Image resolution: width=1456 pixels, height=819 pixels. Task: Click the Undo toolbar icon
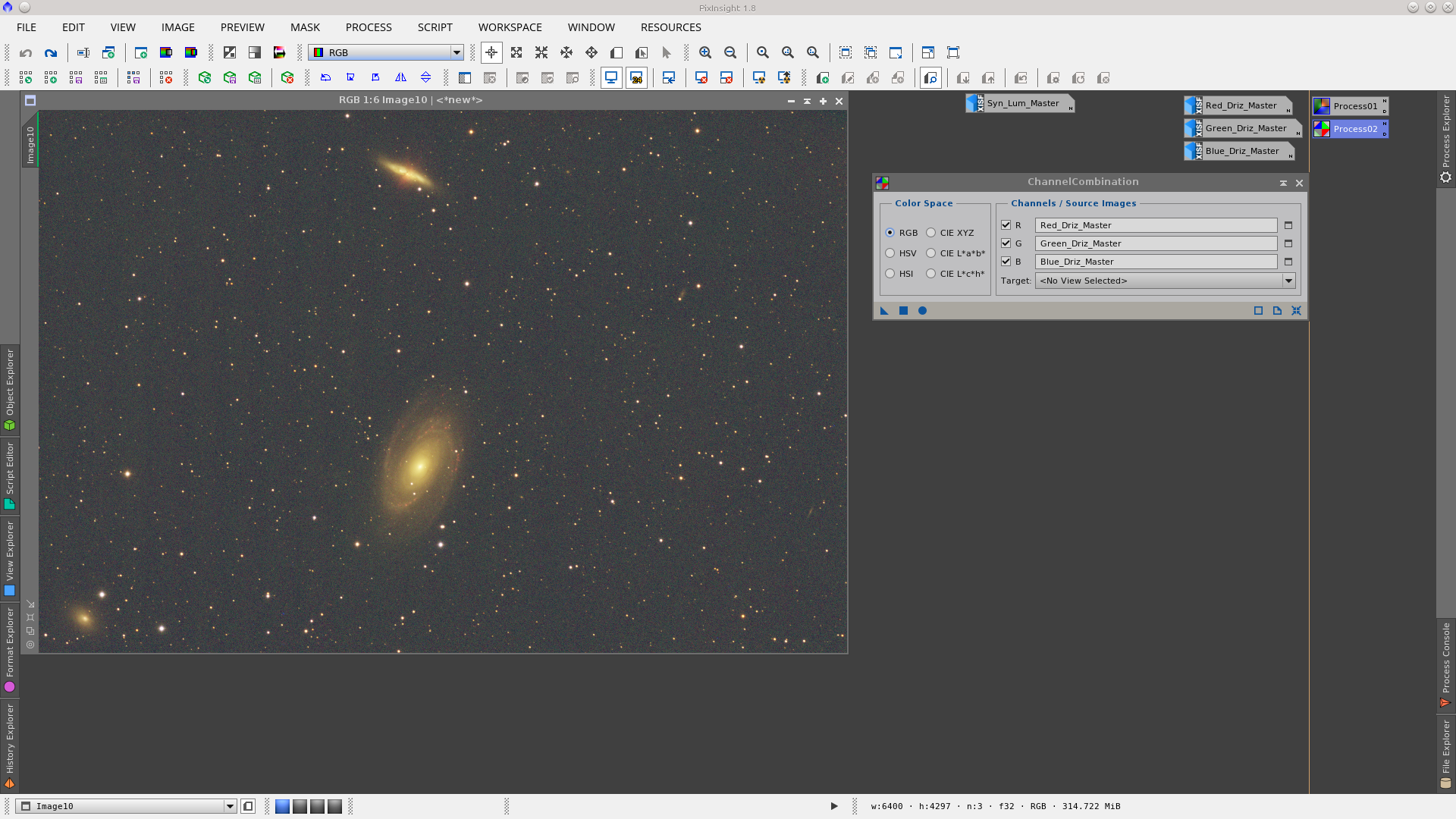[25, 53]
